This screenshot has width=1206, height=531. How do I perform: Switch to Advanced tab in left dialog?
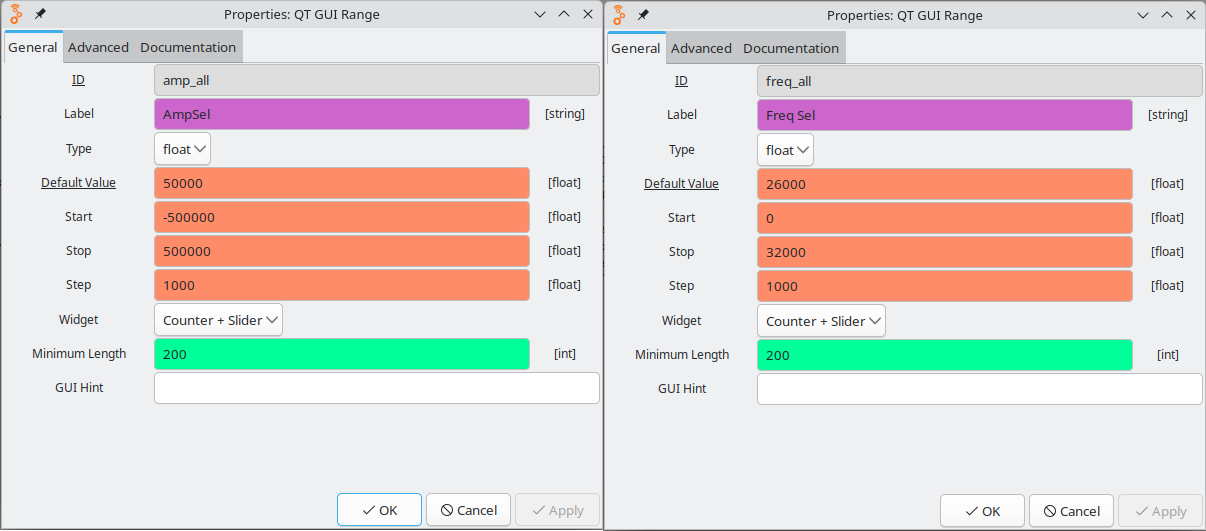pyautogui.click(x=98, y=47)
